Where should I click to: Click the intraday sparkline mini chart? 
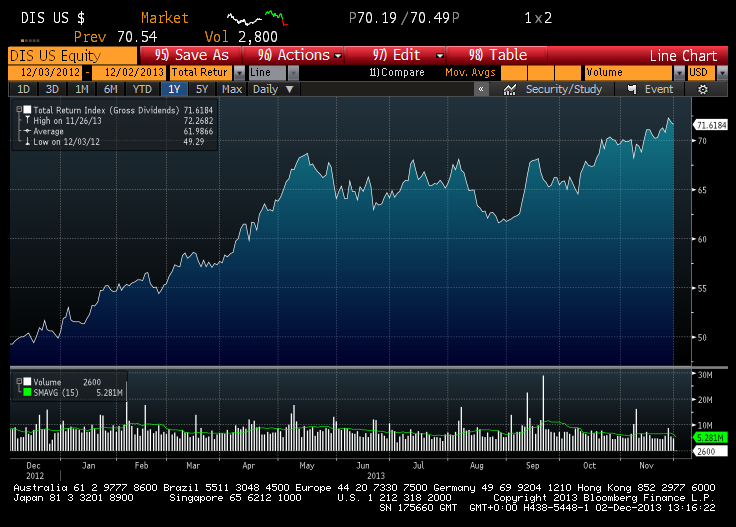pos(257,18)
